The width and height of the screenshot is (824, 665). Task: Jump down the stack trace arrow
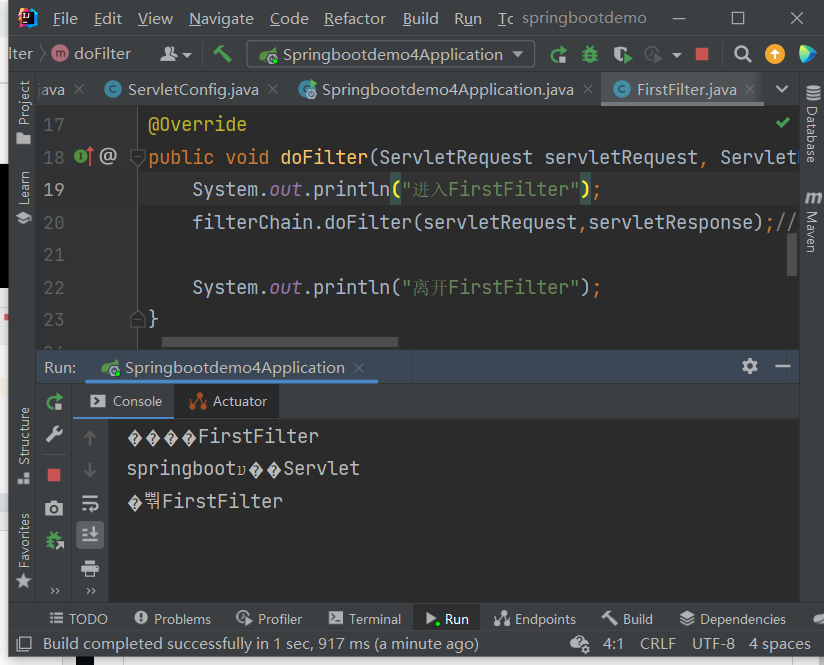point(90,469)
